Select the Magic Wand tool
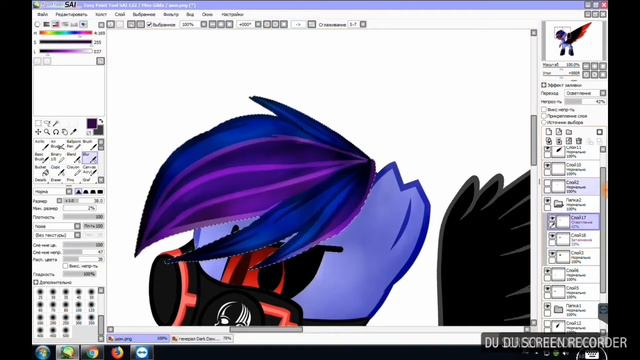Viewport: 640px width, 360px height. (56, 123)
